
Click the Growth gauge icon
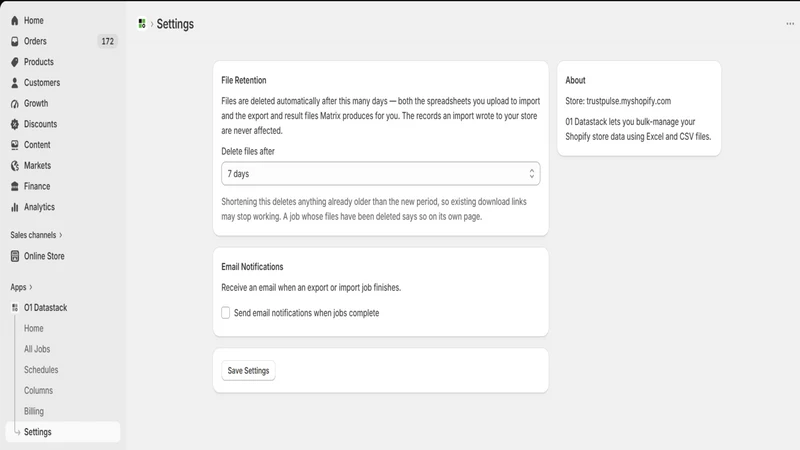click(x=14, y=104)
